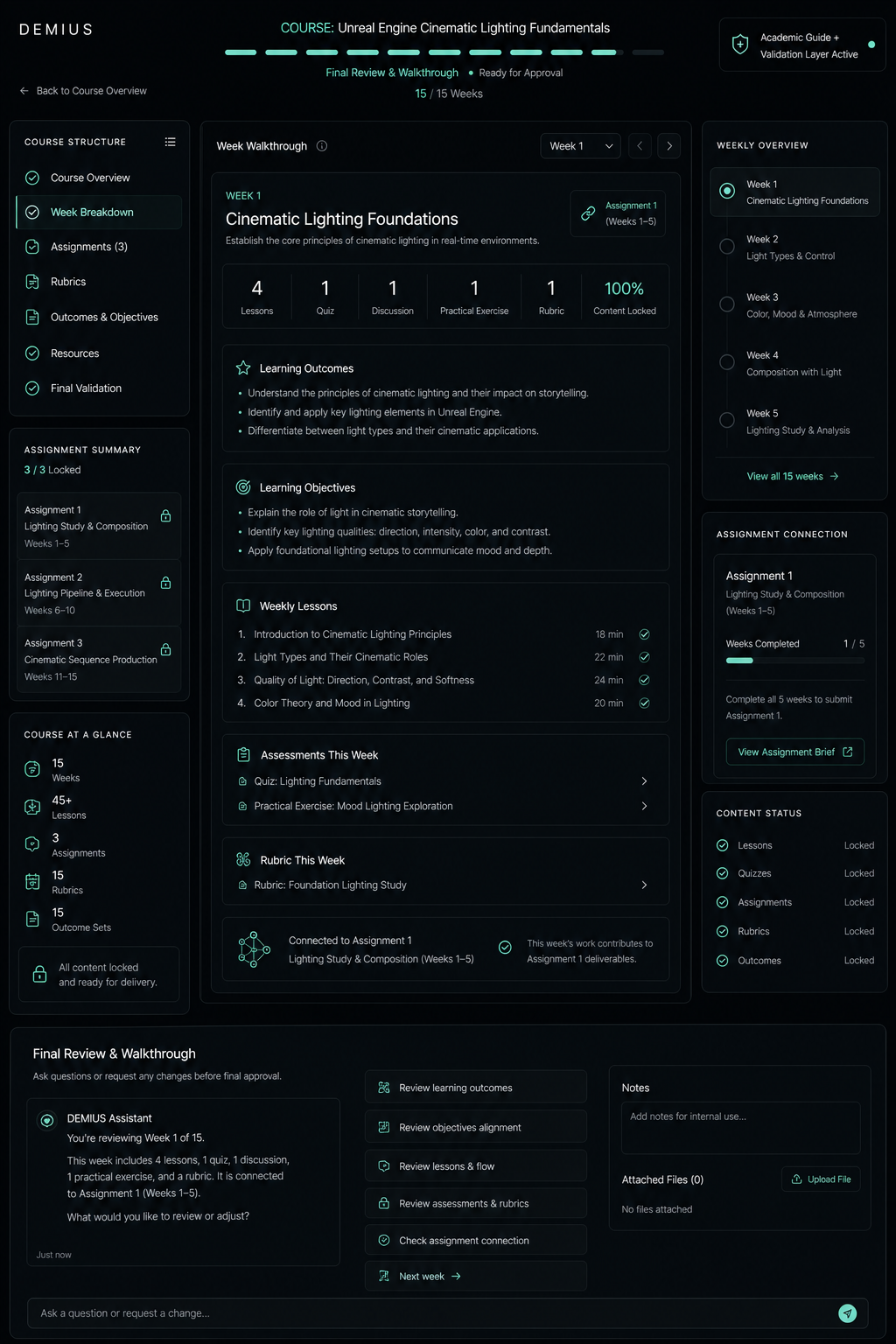Screen dimensions: 896x1344
Task: Click the View Assignment Brief button
Action: [x=794, y=752]
